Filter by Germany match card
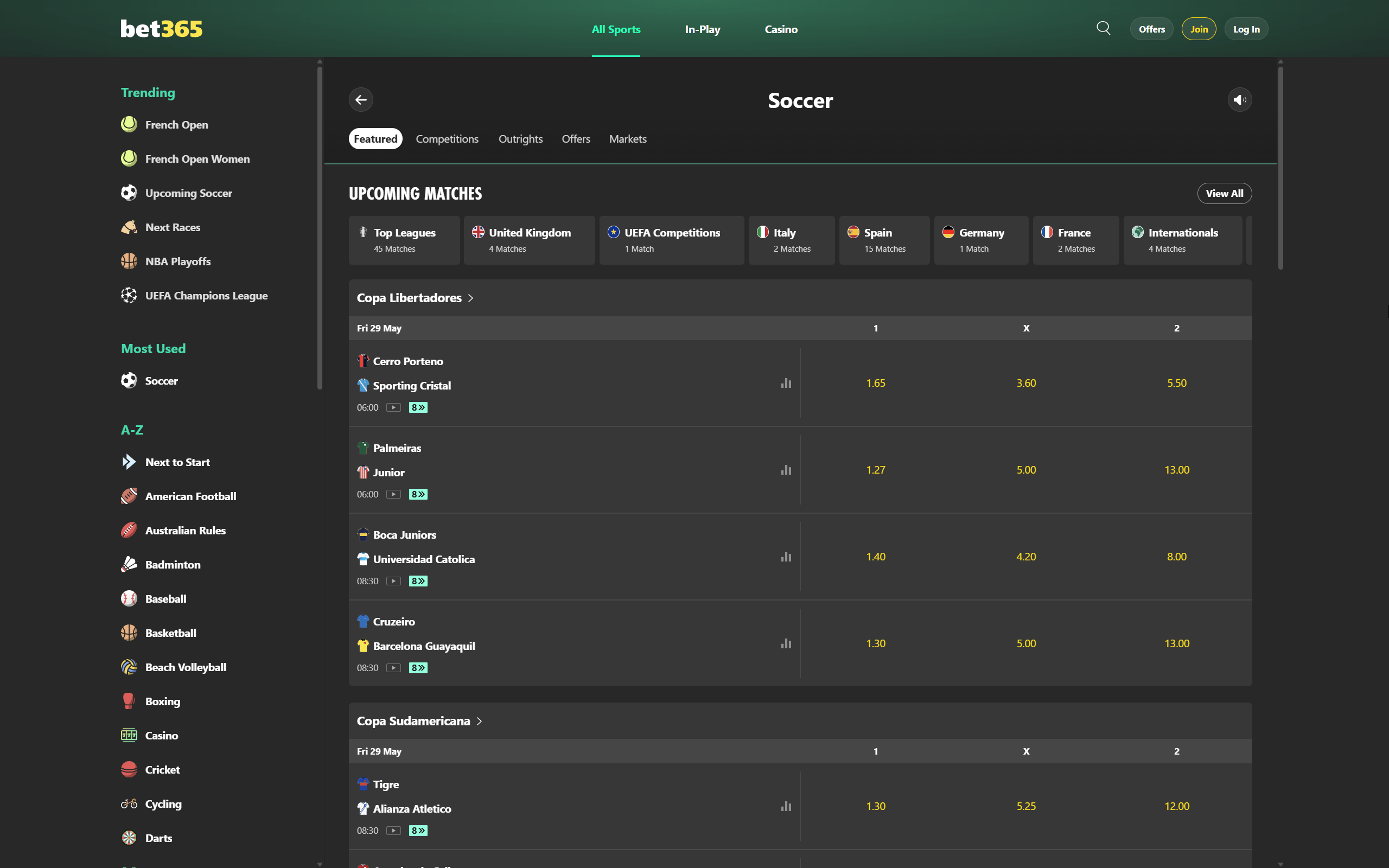 tap(981, 240)
